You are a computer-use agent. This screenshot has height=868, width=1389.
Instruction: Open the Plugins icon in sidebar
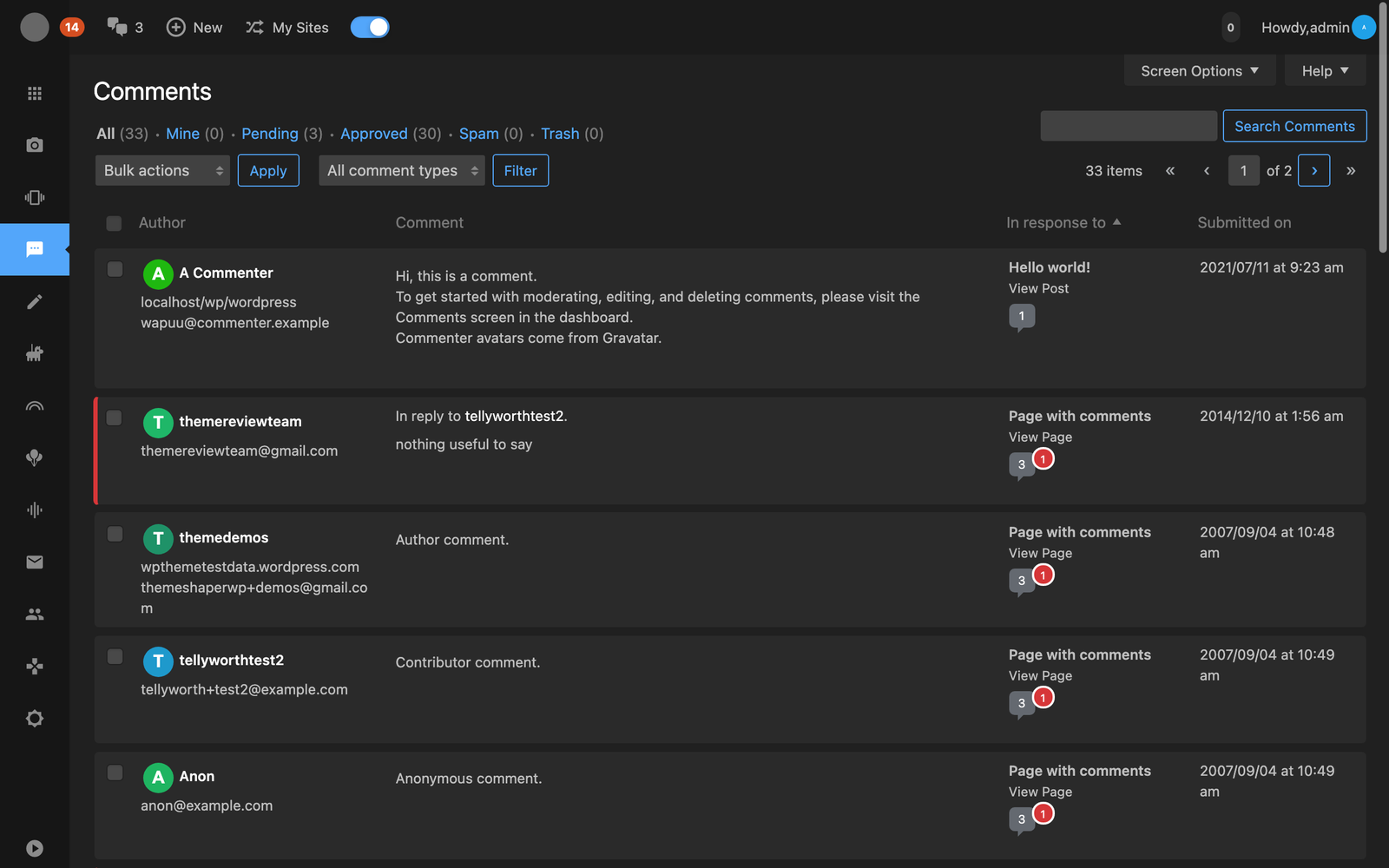click(35, 353)
